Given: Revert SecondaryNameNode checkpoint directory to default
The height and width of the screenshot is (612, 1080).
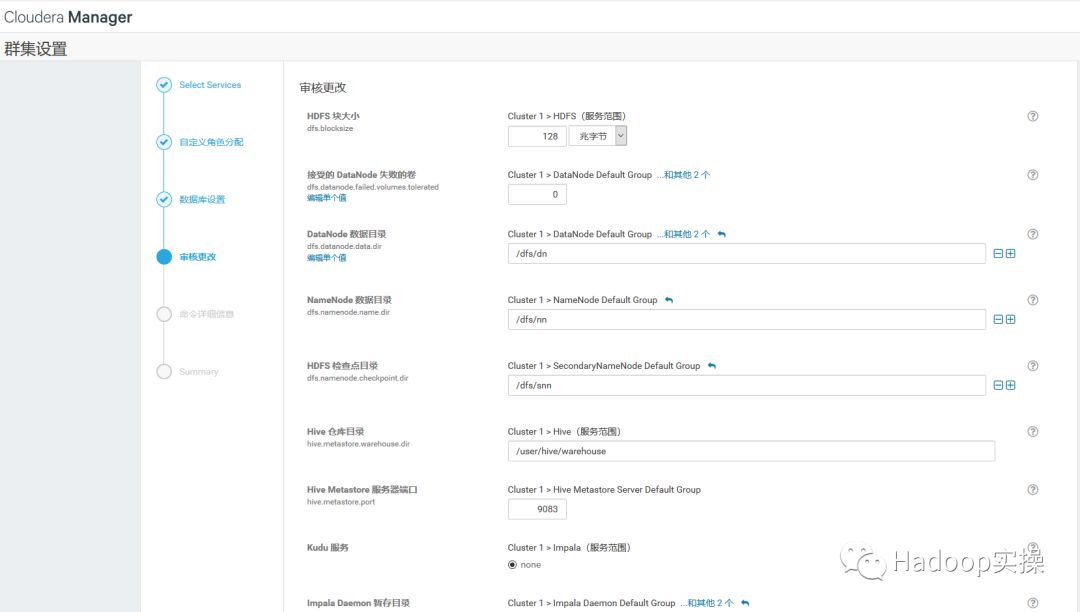Looking at the screenshot, I should [x=712, y=366].
